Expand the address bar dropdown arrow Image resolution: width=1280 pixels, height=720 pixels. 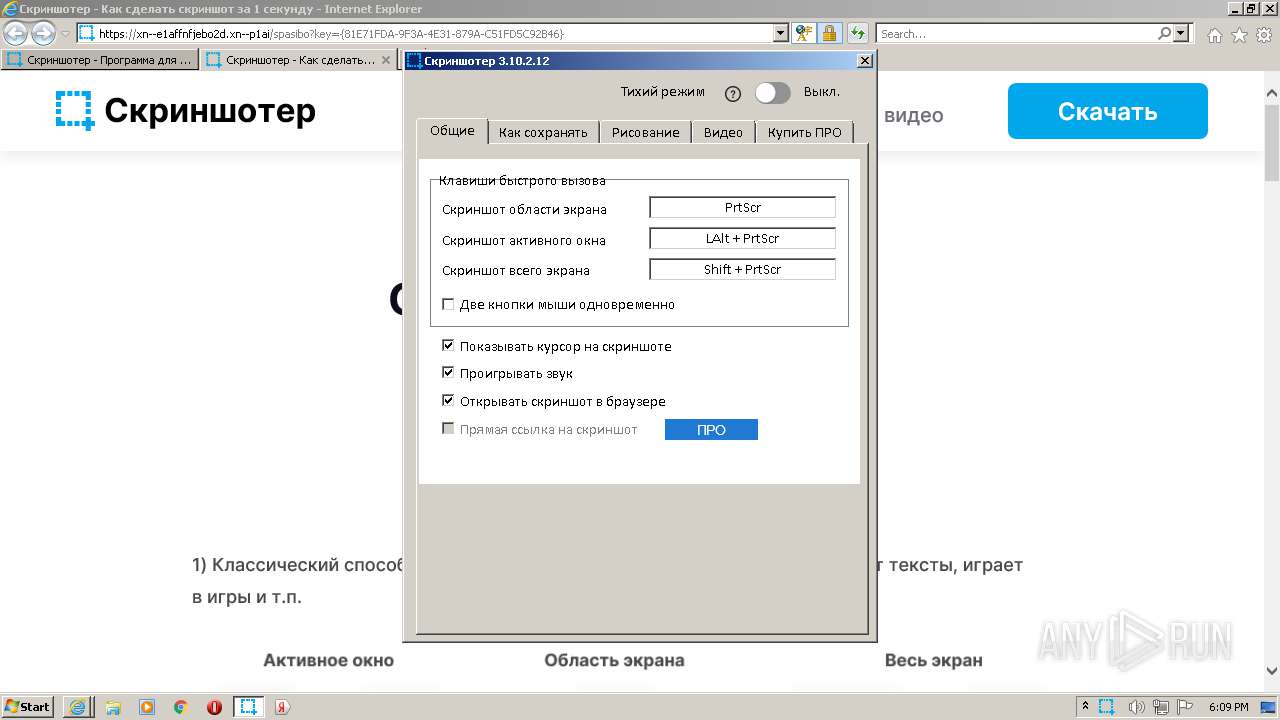click(781, 33)
